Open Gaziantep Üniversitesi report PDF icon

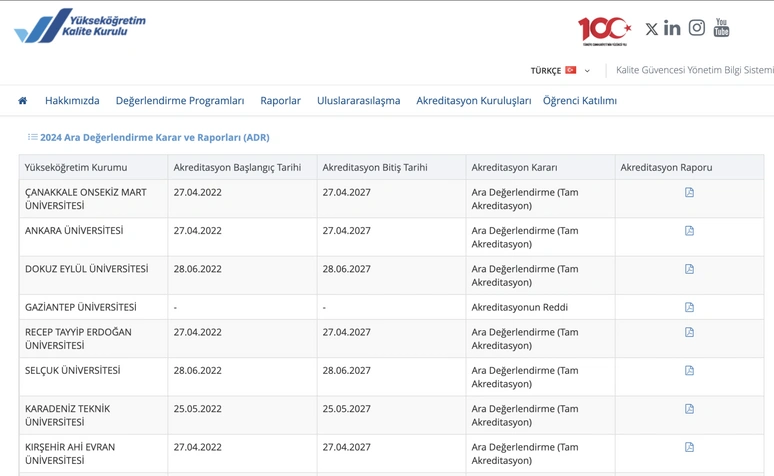[x=689, y=307]
